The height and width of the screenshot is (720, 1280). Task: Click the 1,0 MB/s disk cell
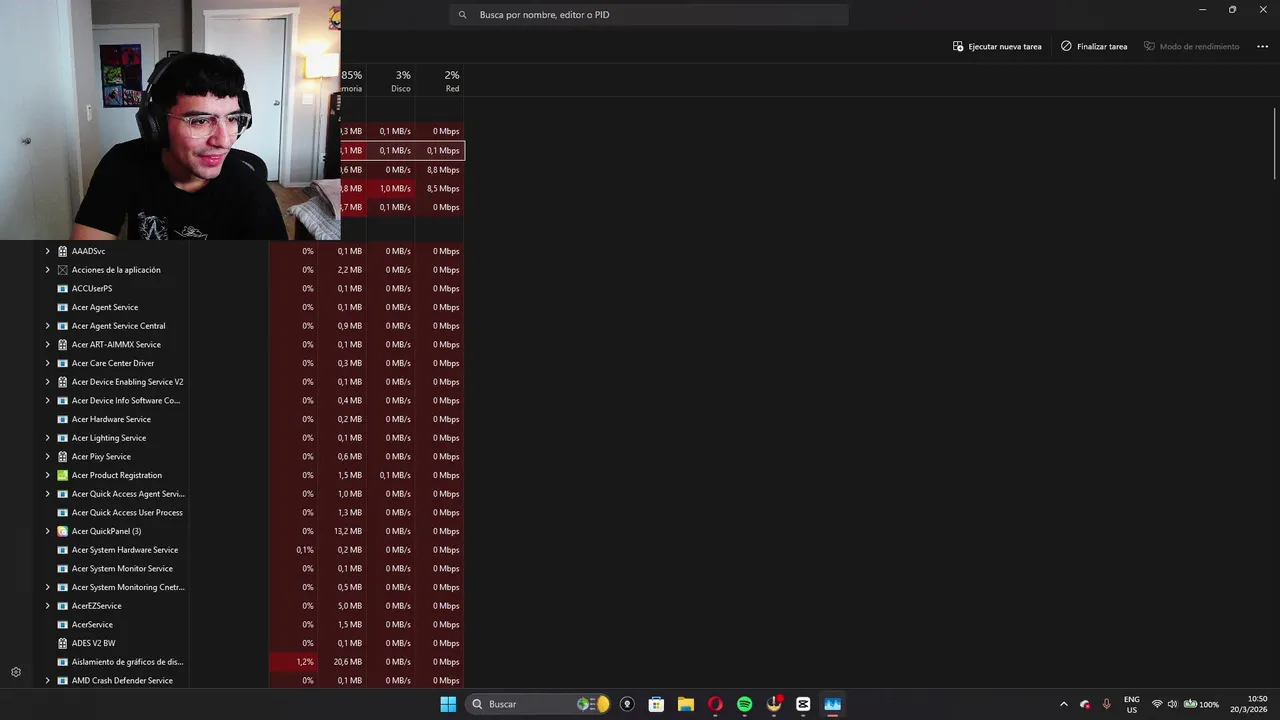(391, 188)
